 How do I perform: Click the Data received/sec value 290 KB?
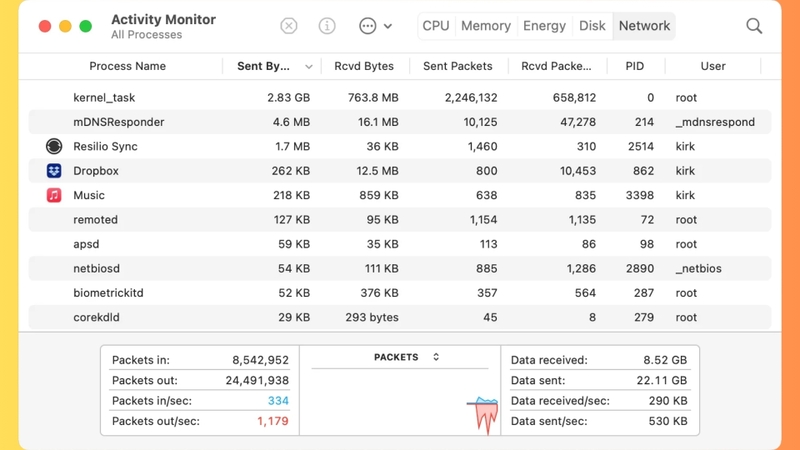coord(668,401)
